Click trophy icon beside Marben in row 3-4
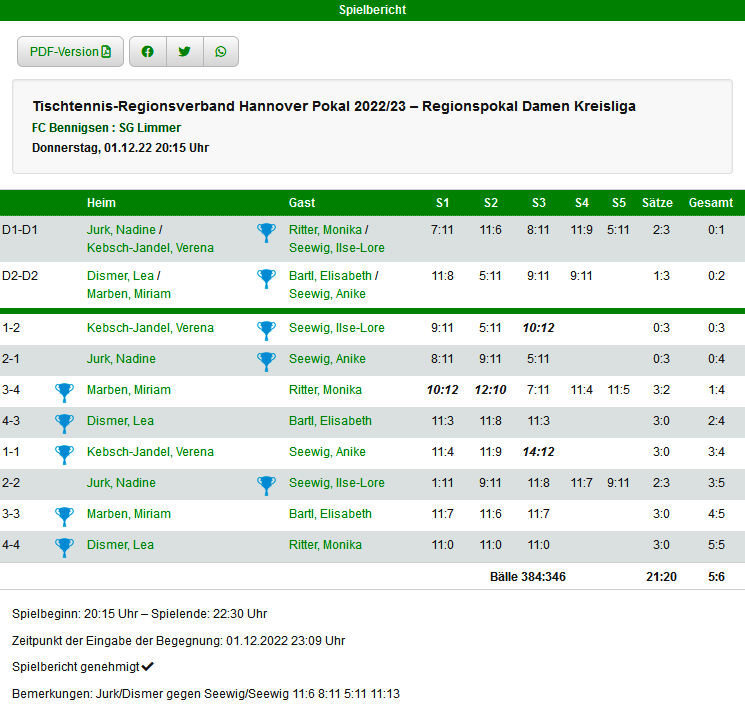Viewport: 745px width, 704px height. [x=65, y=391]
